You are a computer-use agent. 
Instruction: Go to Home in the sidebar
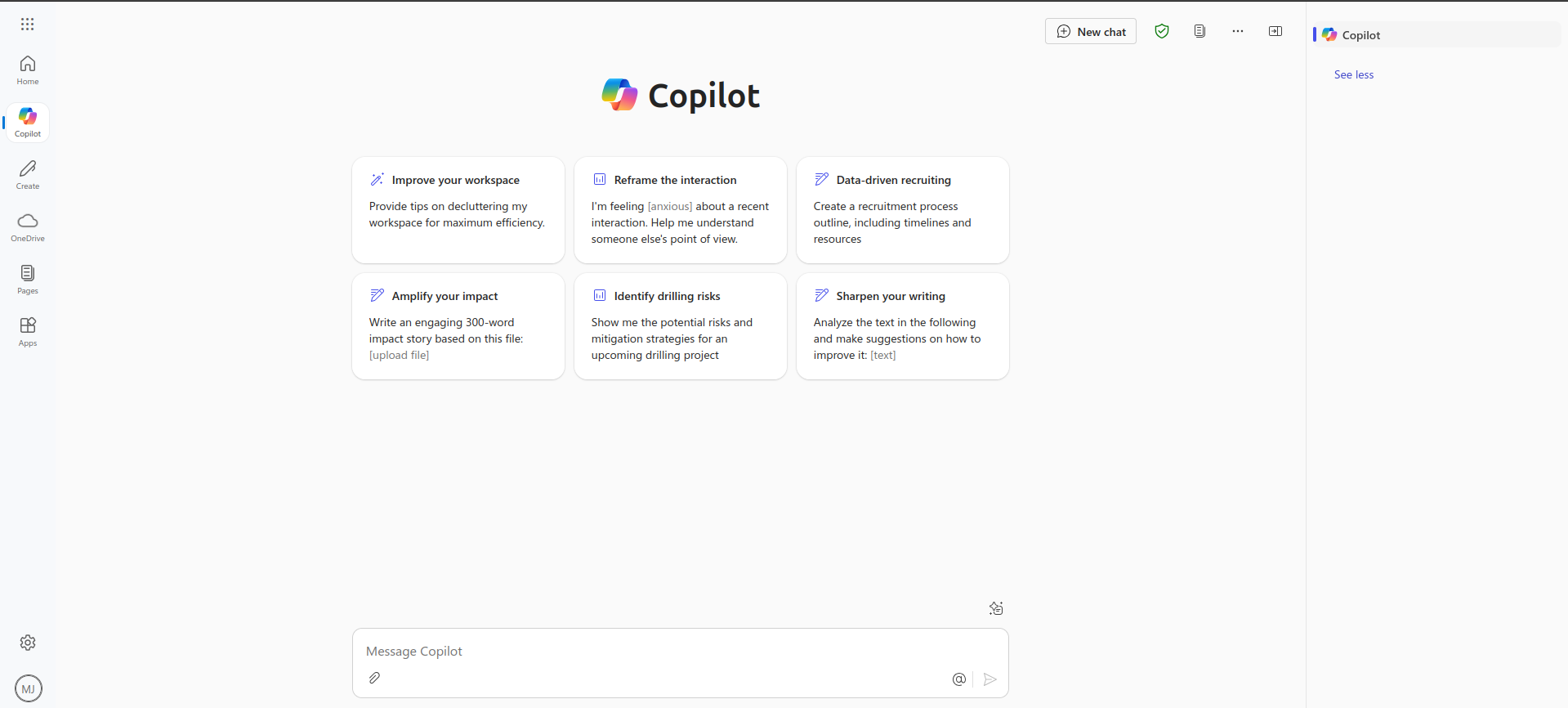point(28,69)
